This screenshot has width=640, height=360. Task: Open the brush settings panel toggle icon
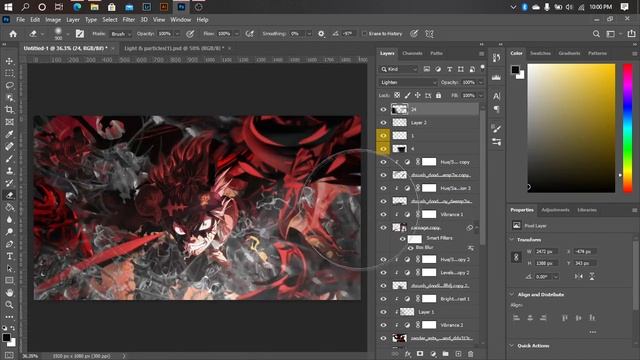[x=80, y=34]
